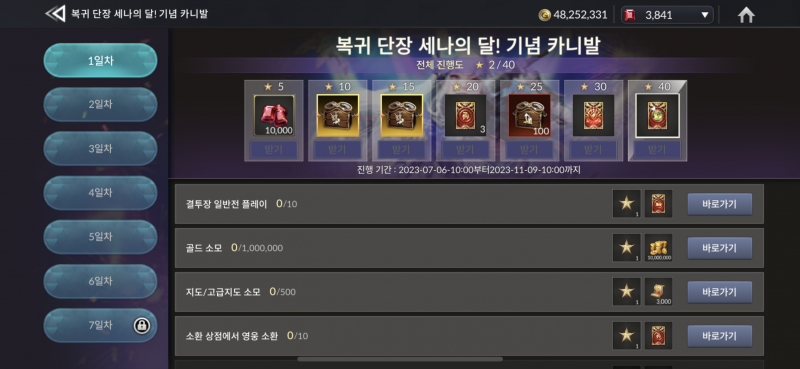This screenshot has height=369, width=800.
Task: Click 바로가기 for 소환 상점에서 영웅 소환
Action: pos(719,336)
